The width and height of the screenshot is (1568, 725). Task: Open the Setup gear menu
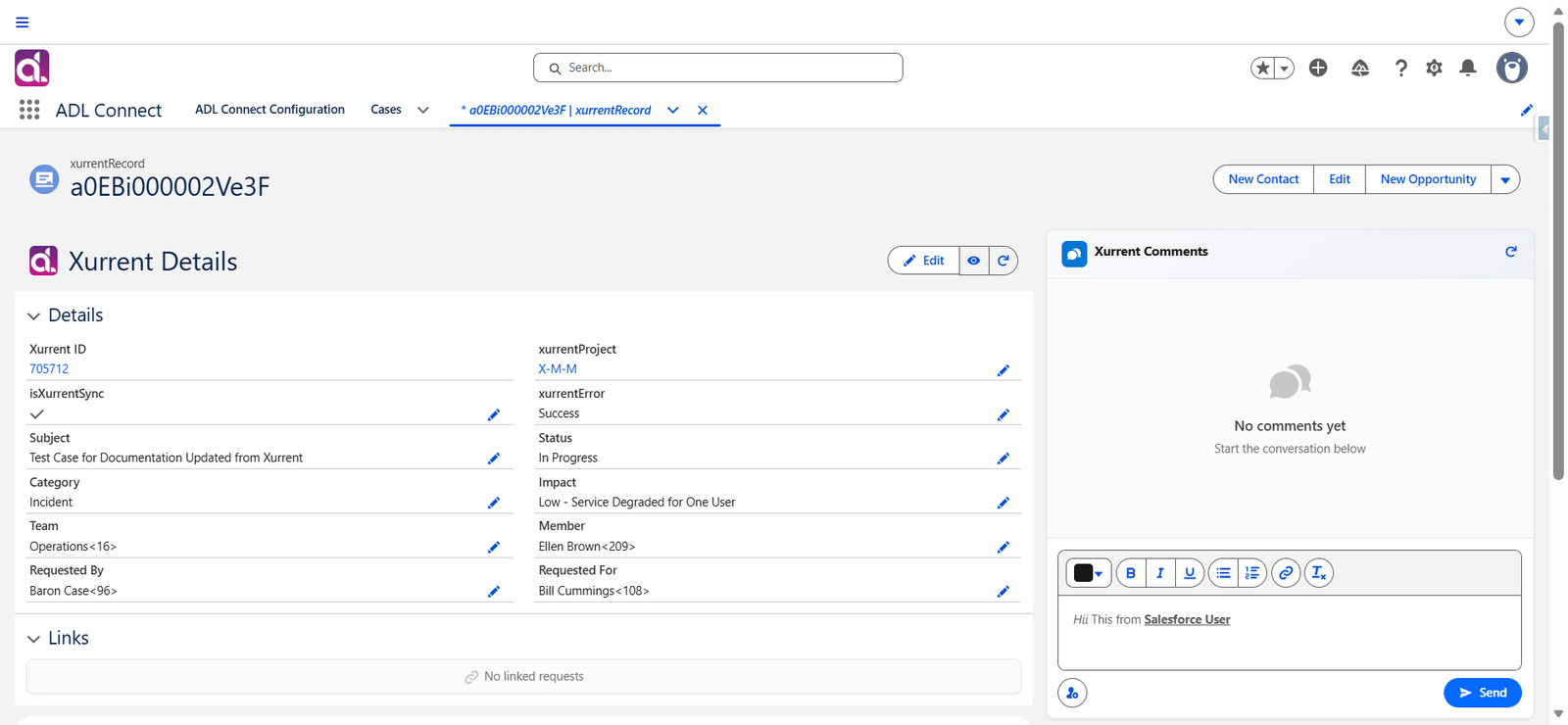(x=1434, y=68)
